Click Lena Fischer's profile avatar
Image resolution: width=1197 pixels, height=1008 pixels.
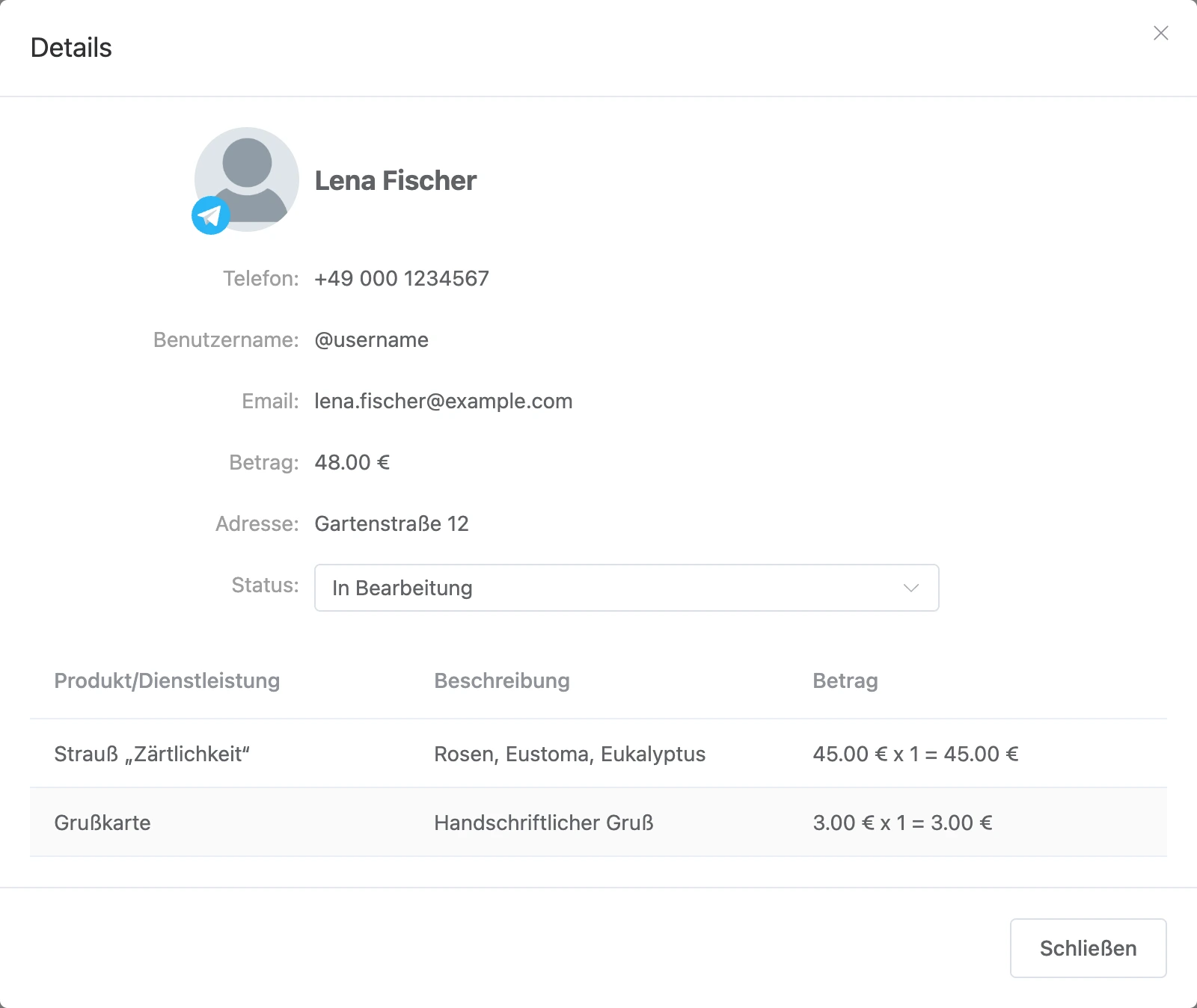[247, 179]
